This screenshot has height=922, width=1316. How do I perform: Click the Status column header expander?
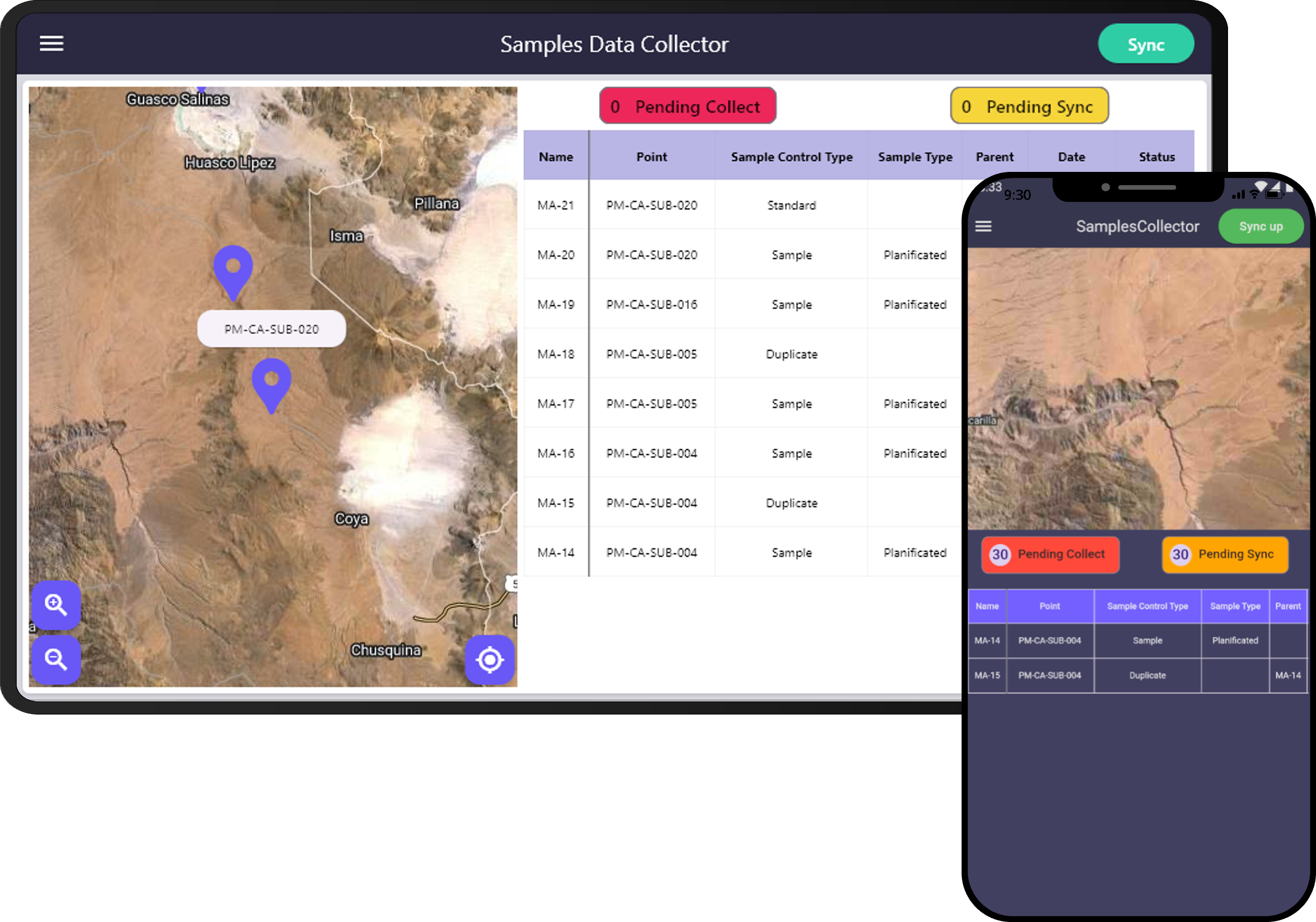point(1191,157)
